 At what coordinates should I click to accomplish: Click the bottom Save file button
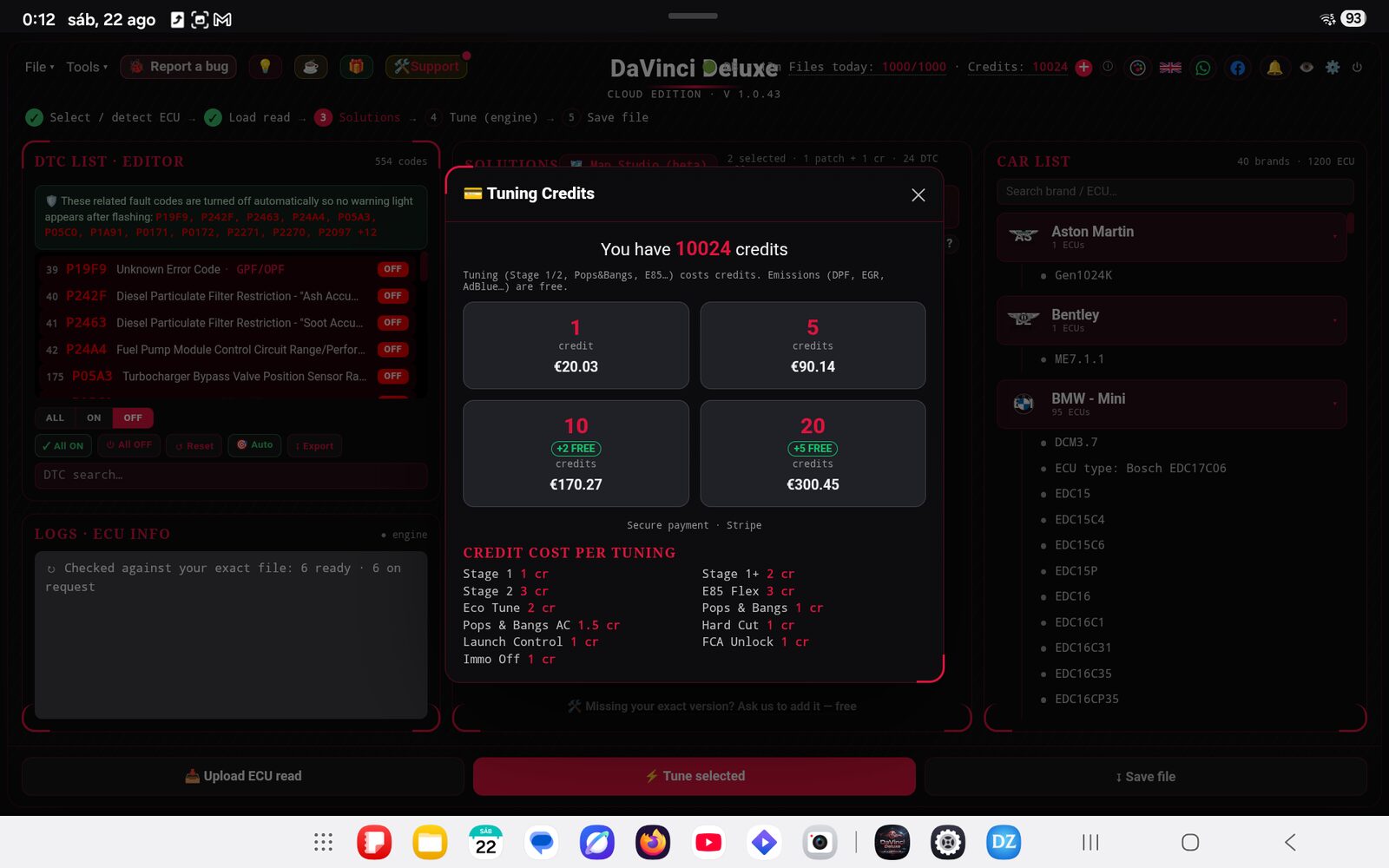1146,777
